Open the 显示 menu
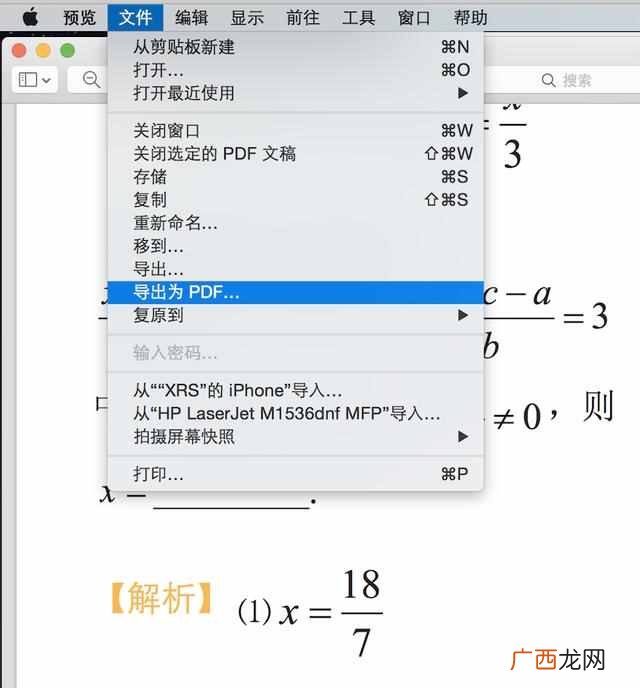 pos(247,18)
